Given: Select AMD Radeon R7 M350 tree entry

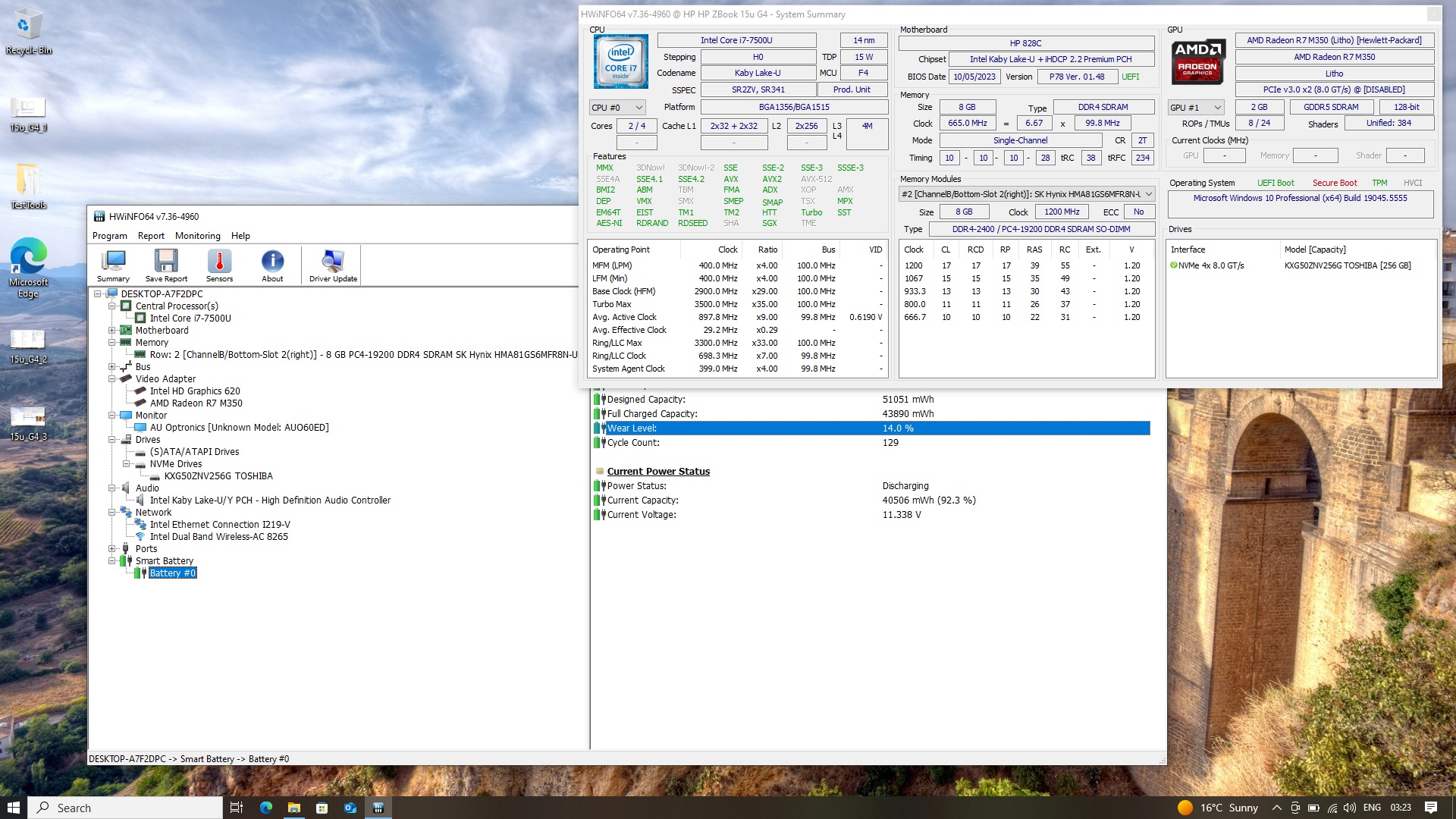Looking at the screenshot, I should click(x=196, y=403).
